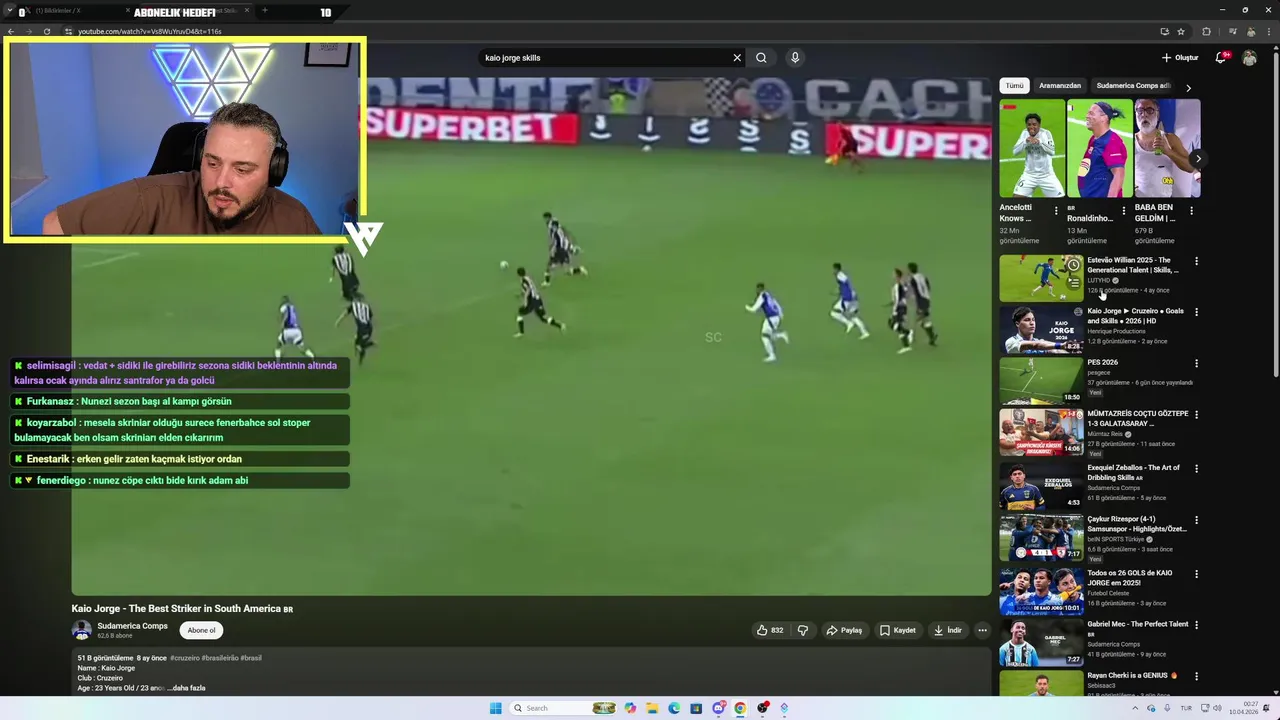
Task: Go back with browser back arrow
Action: point(11,31)
